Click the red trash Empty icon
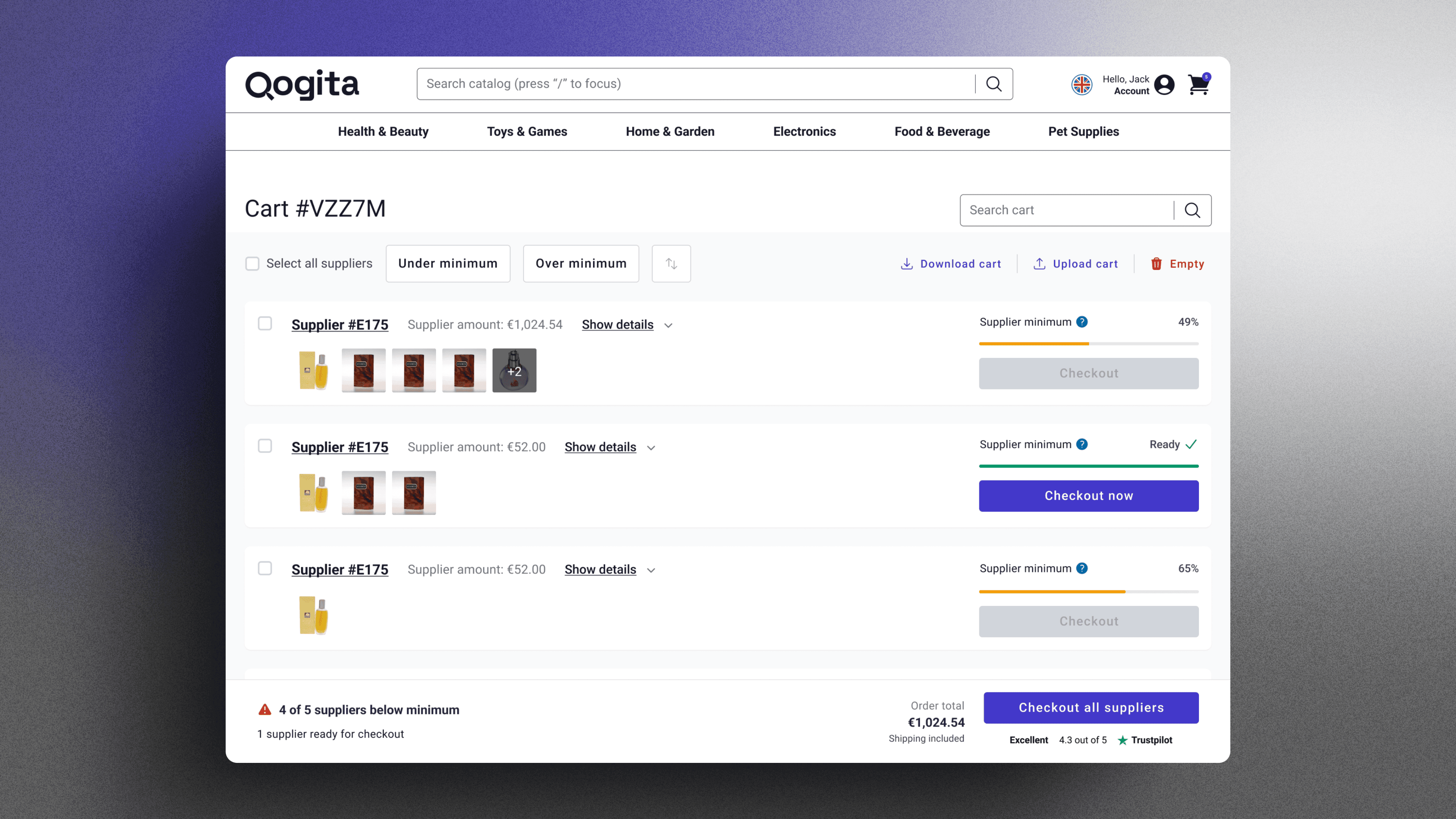1456x819 pixels. tap(1156, 264)
